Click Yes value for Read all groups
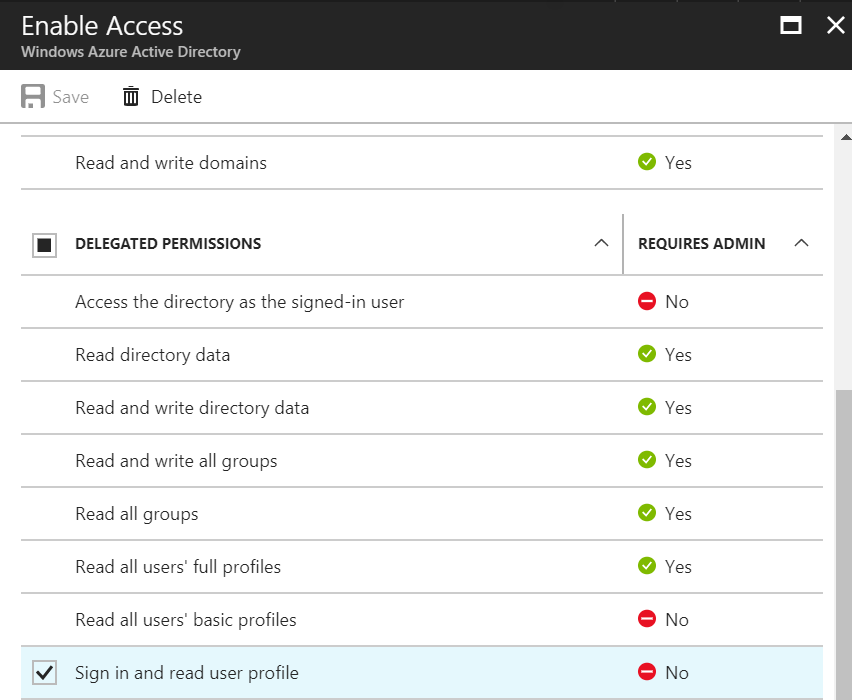 678,514
